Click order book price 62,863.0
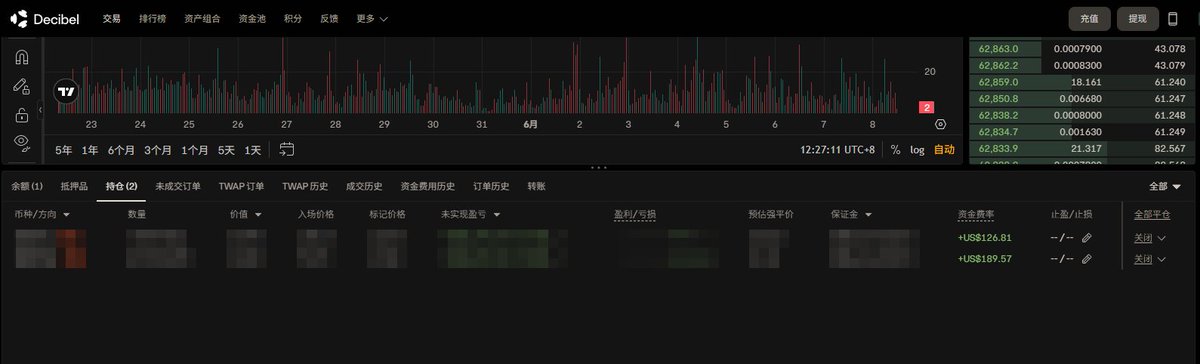1200x364 pixels. click(x=998, y=48)
